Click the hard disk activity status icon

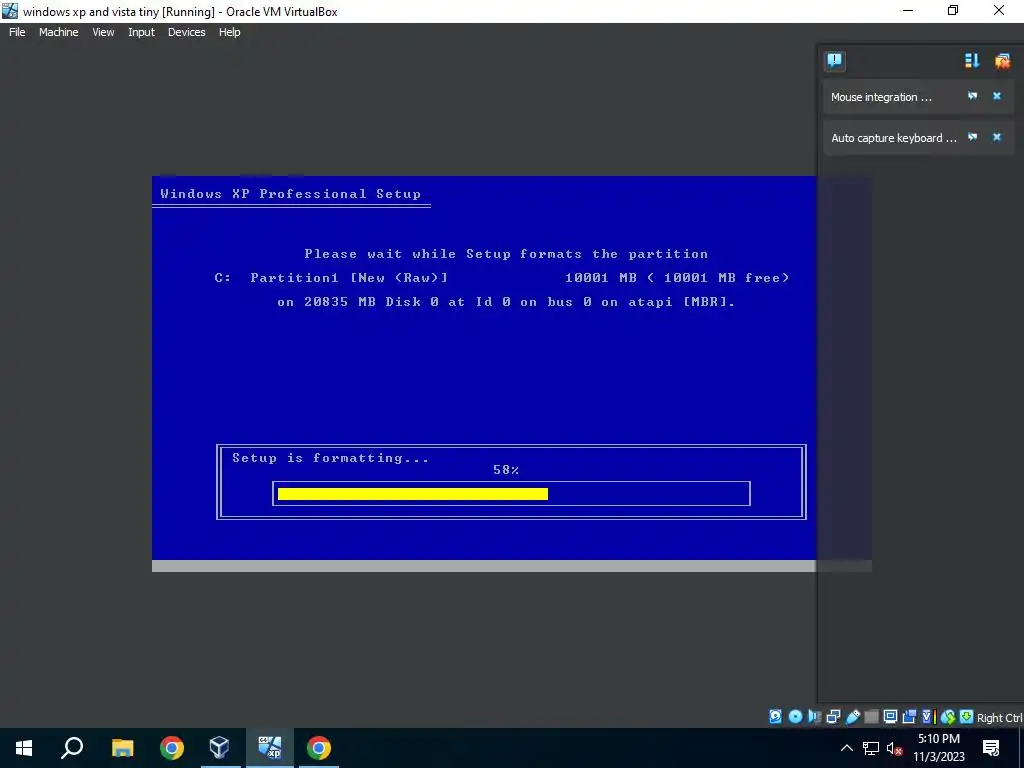coord(775,716)
